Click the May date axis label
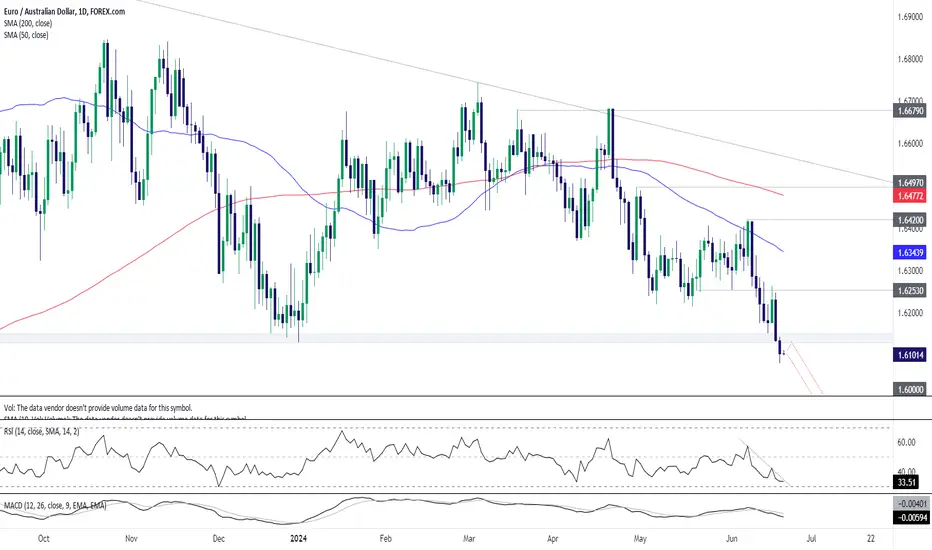 [640, 539]
